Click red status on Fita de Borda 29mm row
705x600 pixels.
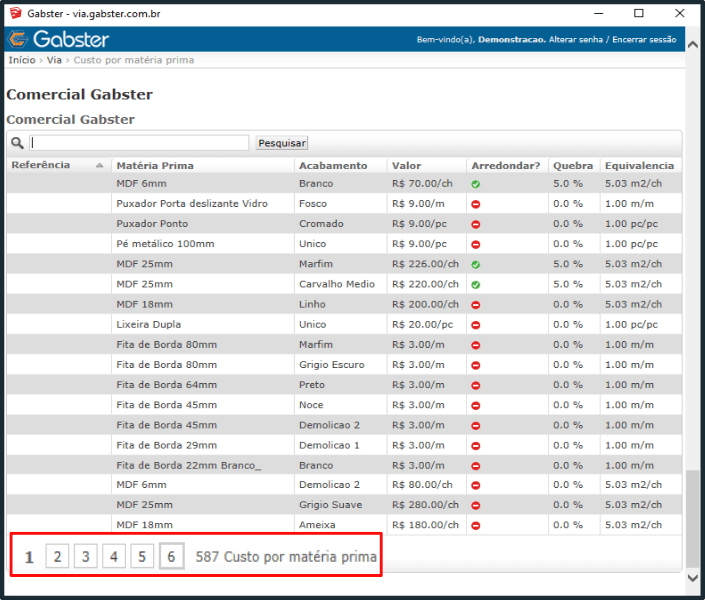(x=476, y=446)
